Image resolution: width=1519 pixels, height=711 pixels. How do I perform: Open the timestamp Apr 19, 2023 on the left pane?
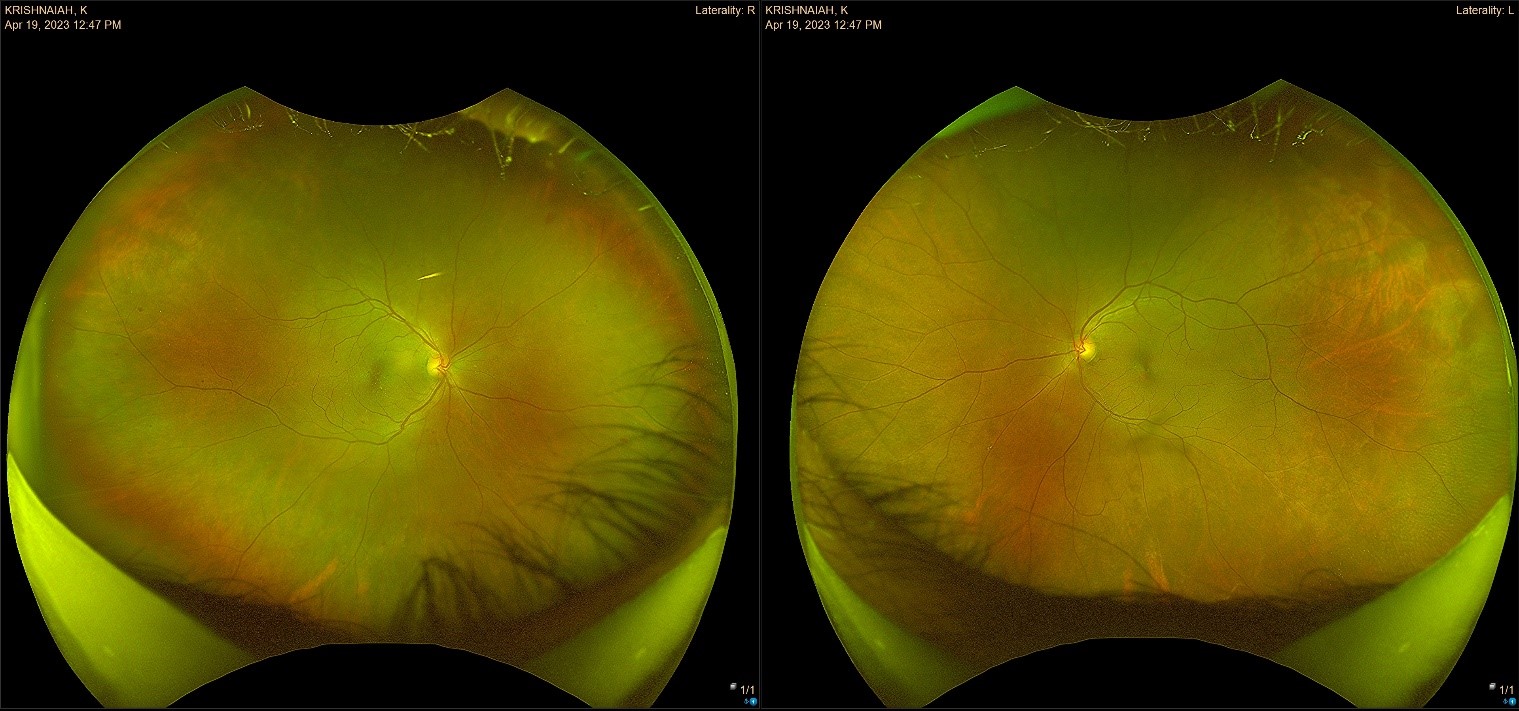click(x=822, y=23)
